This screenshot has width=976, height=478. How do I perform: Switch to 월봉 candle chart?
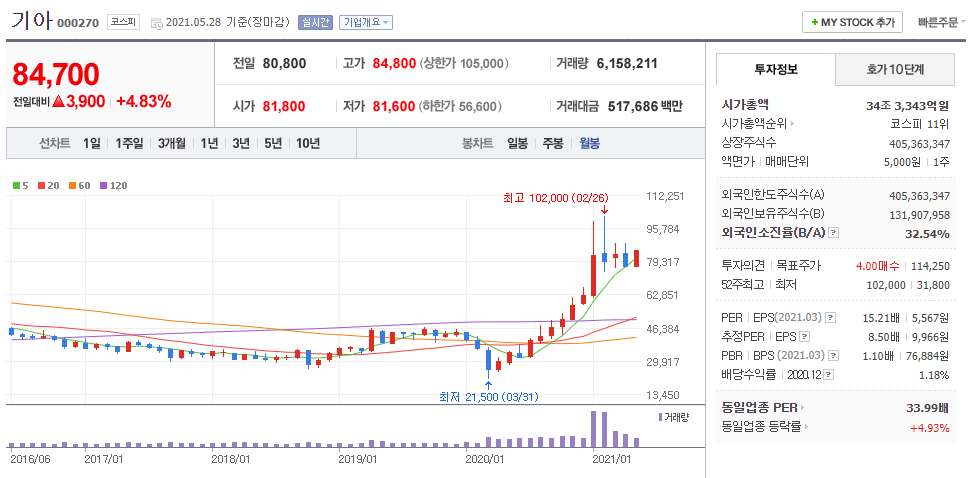[x=589, y=144]
